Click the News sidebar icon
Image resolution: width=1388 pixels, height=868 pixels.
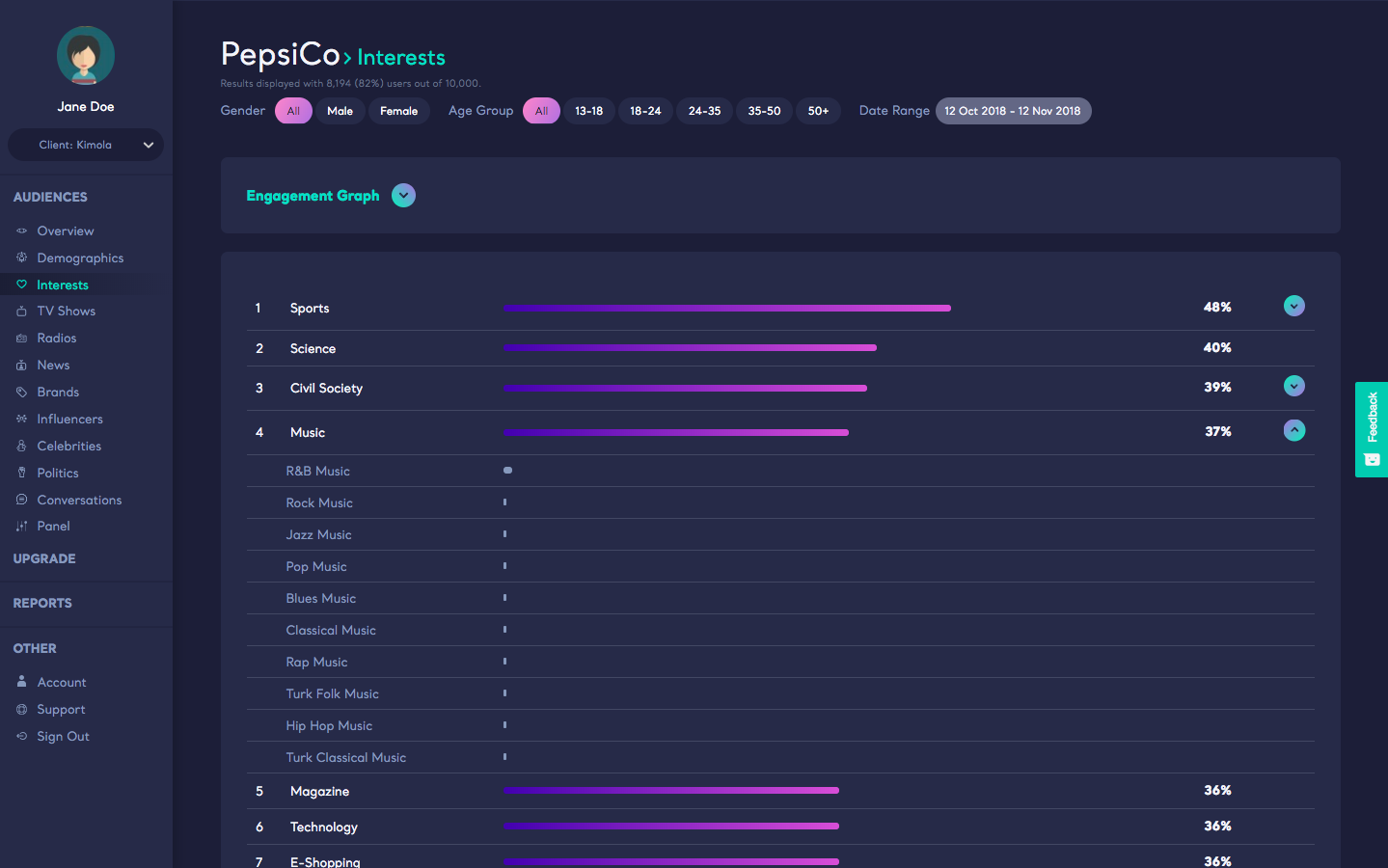pos(21,366)
